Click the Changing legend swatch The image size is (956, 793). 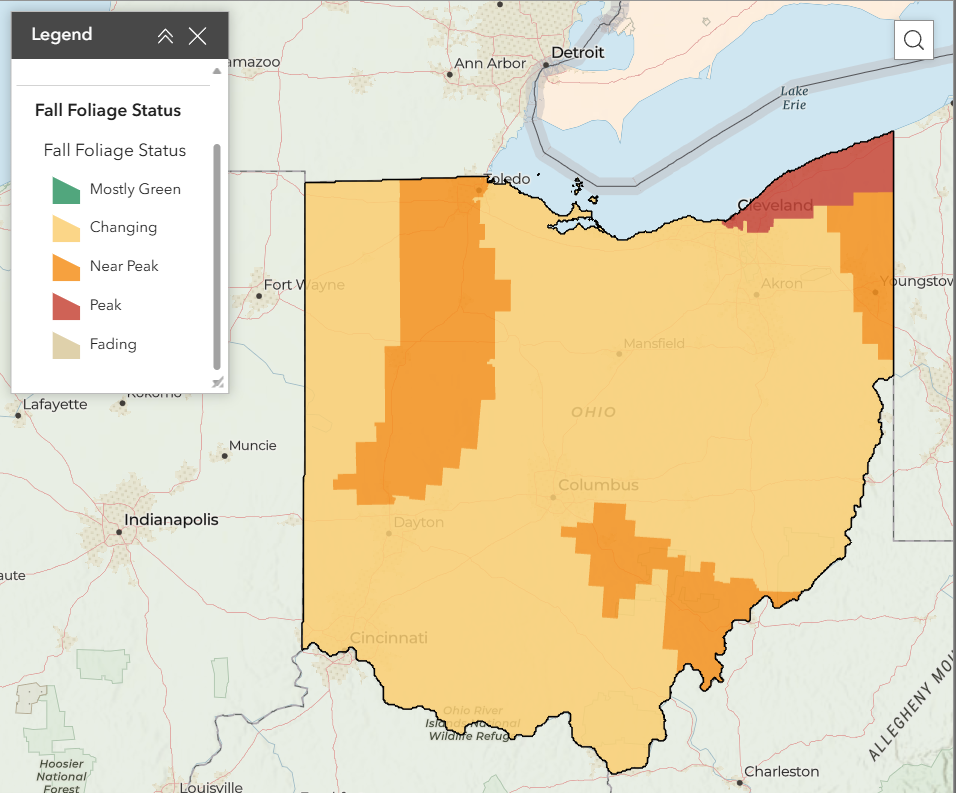(66, 228)
